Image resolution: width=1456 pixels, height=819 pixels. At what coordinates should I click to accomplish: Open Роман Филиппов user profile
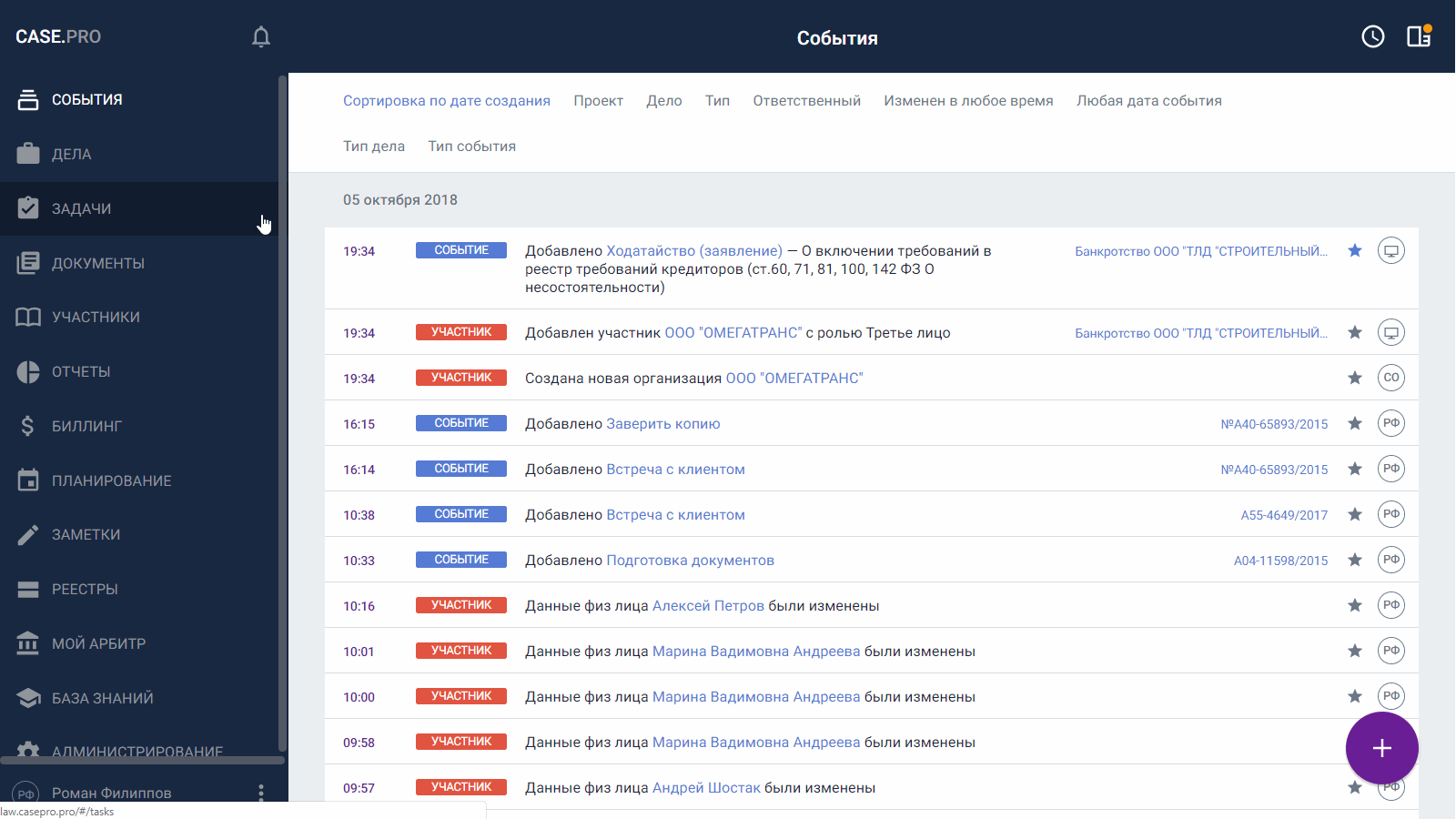coord(111,793)
